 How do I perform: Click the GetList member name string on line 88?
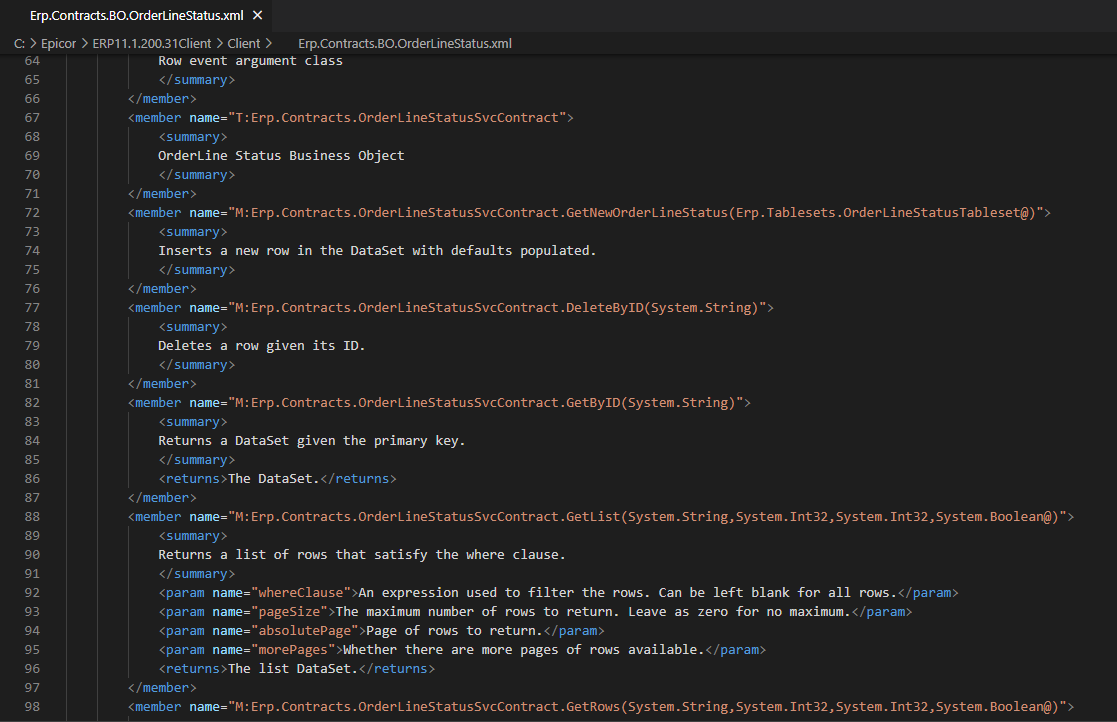click(647, 516)
